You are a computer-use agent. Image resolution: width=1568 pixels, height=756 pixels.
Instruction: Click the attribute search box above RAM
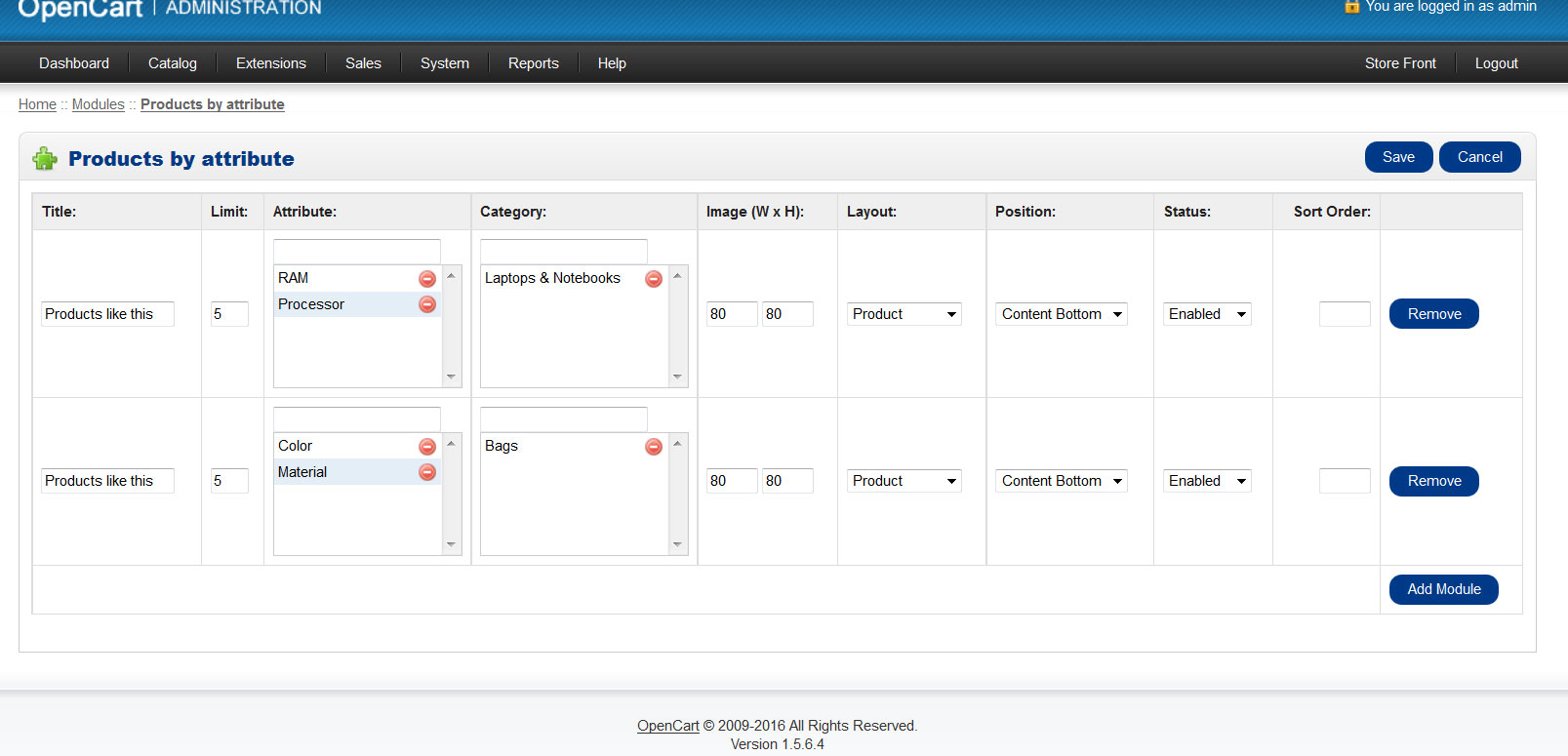tap(357, 251)
